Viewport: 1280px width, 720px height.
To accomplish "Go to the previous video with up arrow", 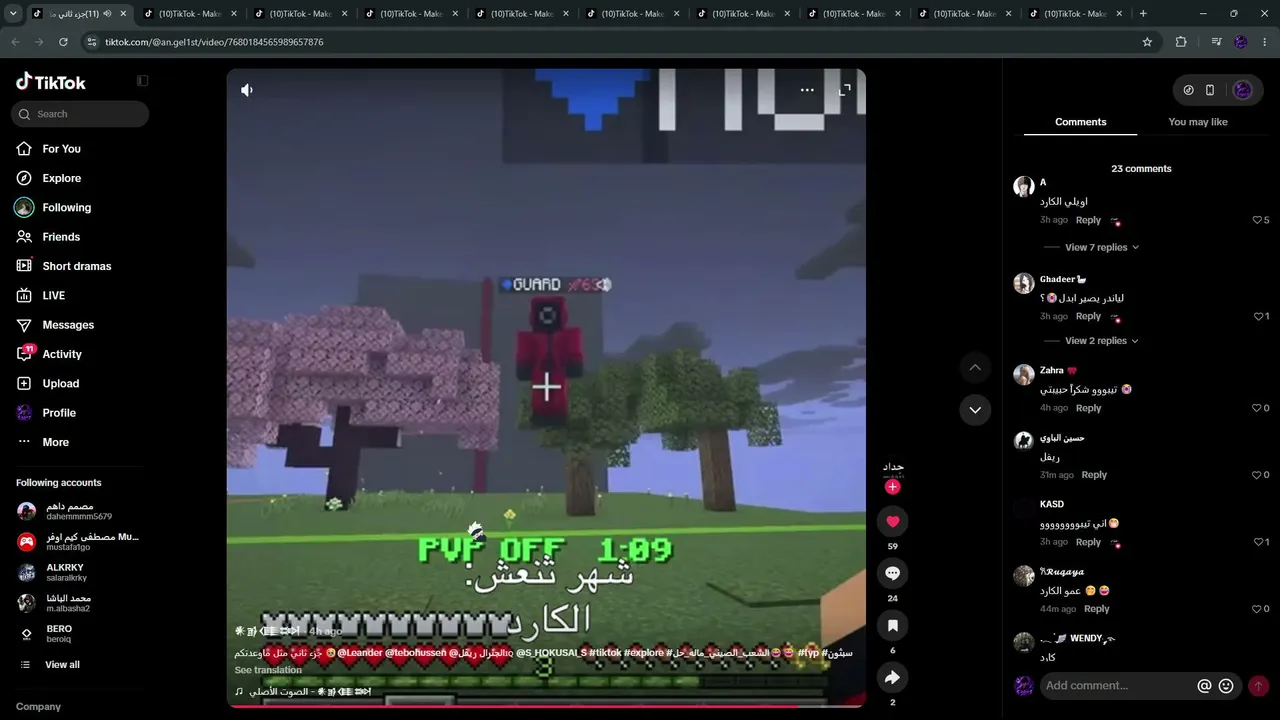I will pos(975,368).
